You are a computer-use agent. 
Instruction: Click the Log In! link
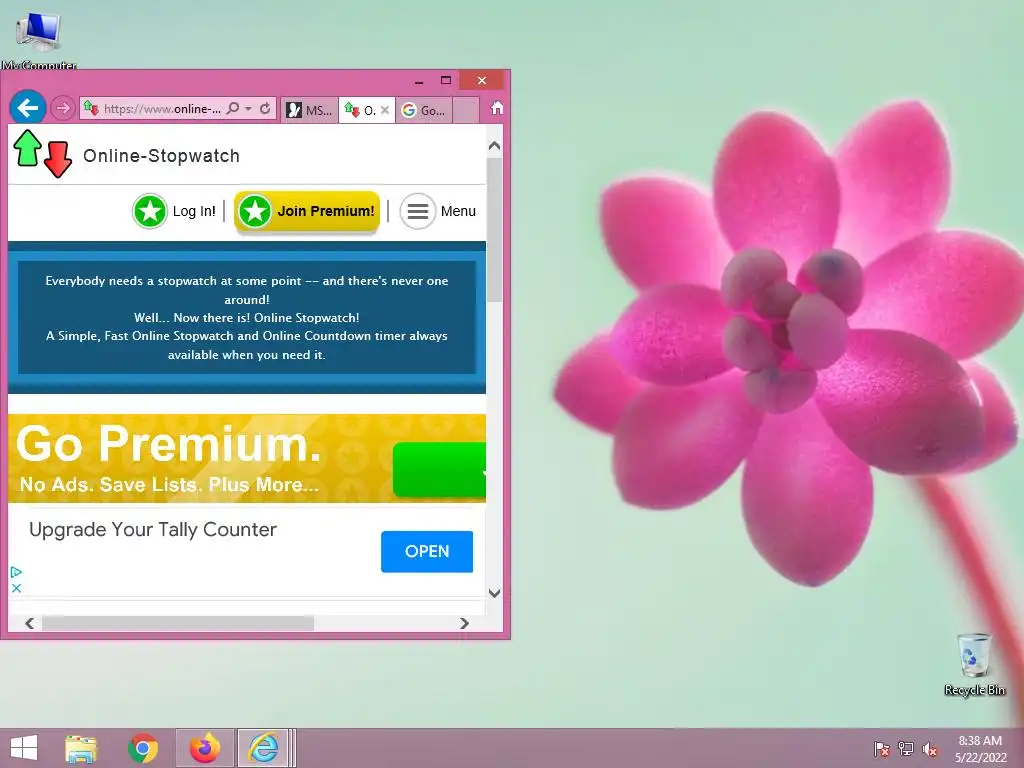194,211
